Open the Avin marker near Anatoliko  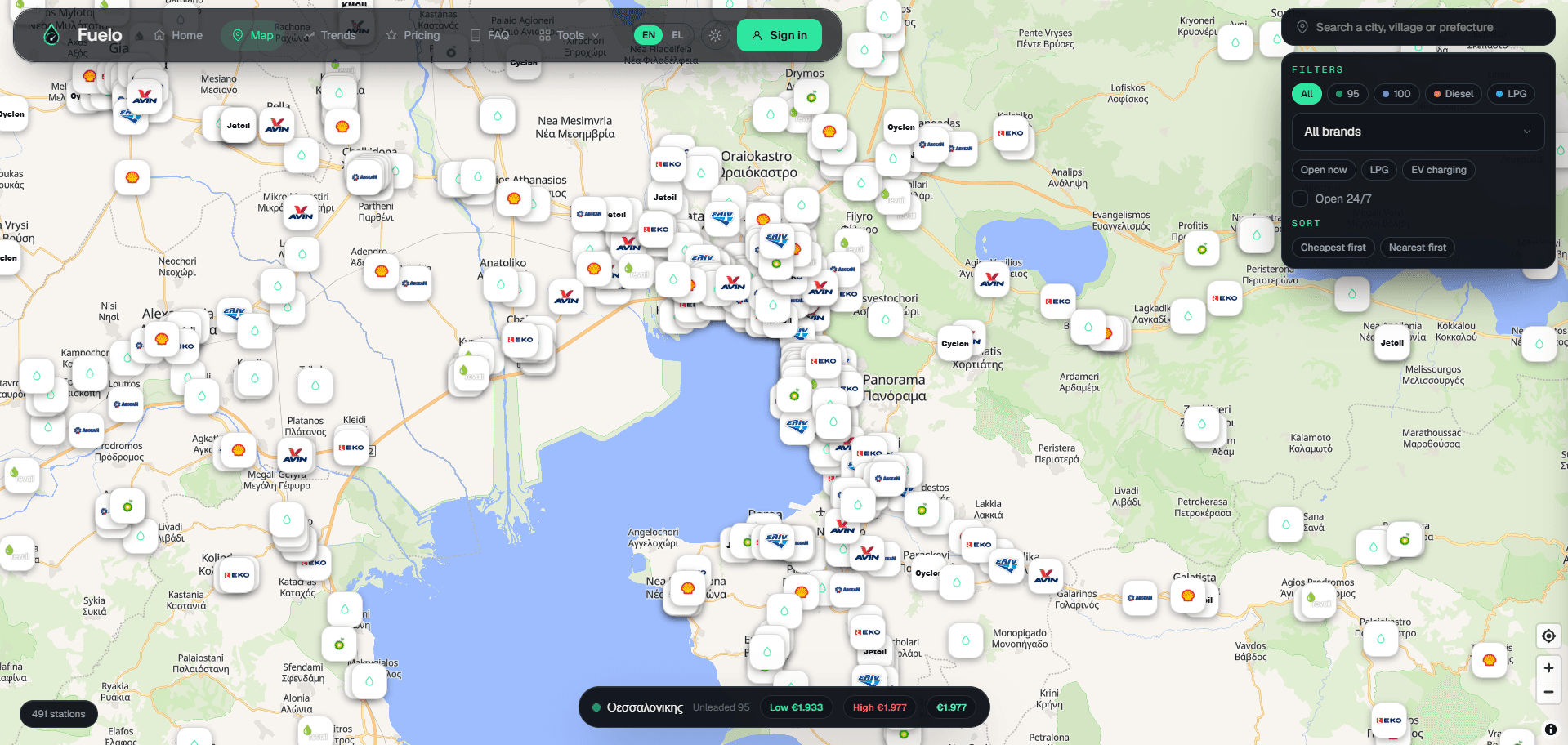(x=566, y=297)
